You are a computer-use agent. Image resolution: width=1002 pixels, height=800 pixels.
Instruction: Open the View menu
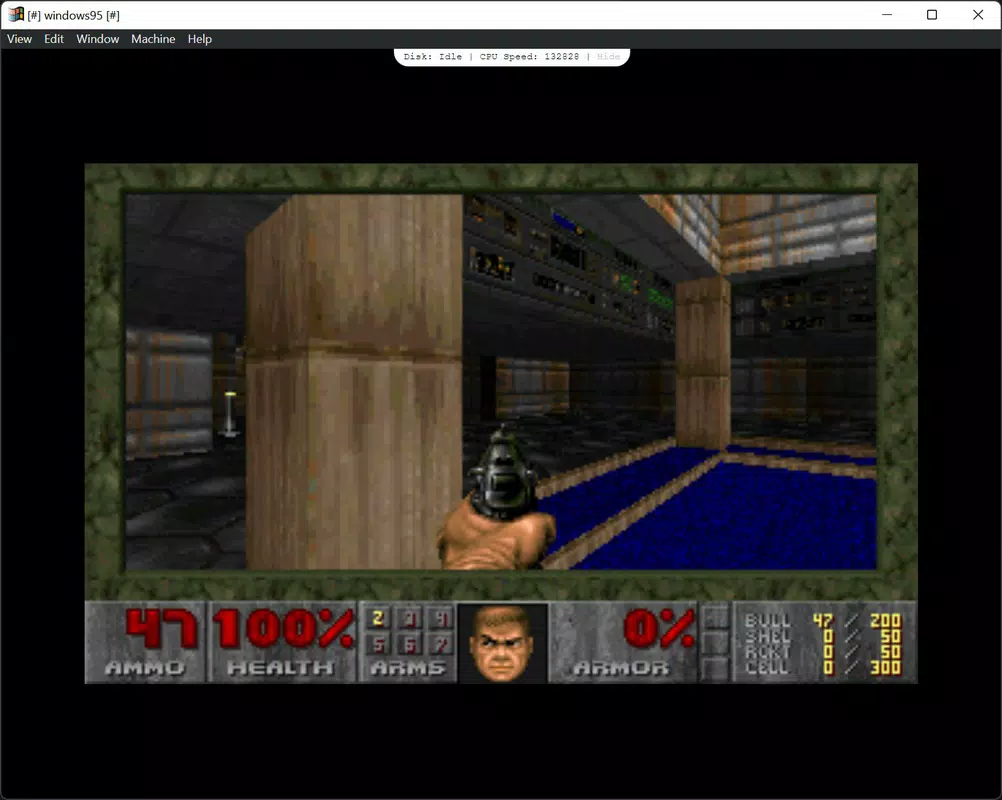coord(19,39)
